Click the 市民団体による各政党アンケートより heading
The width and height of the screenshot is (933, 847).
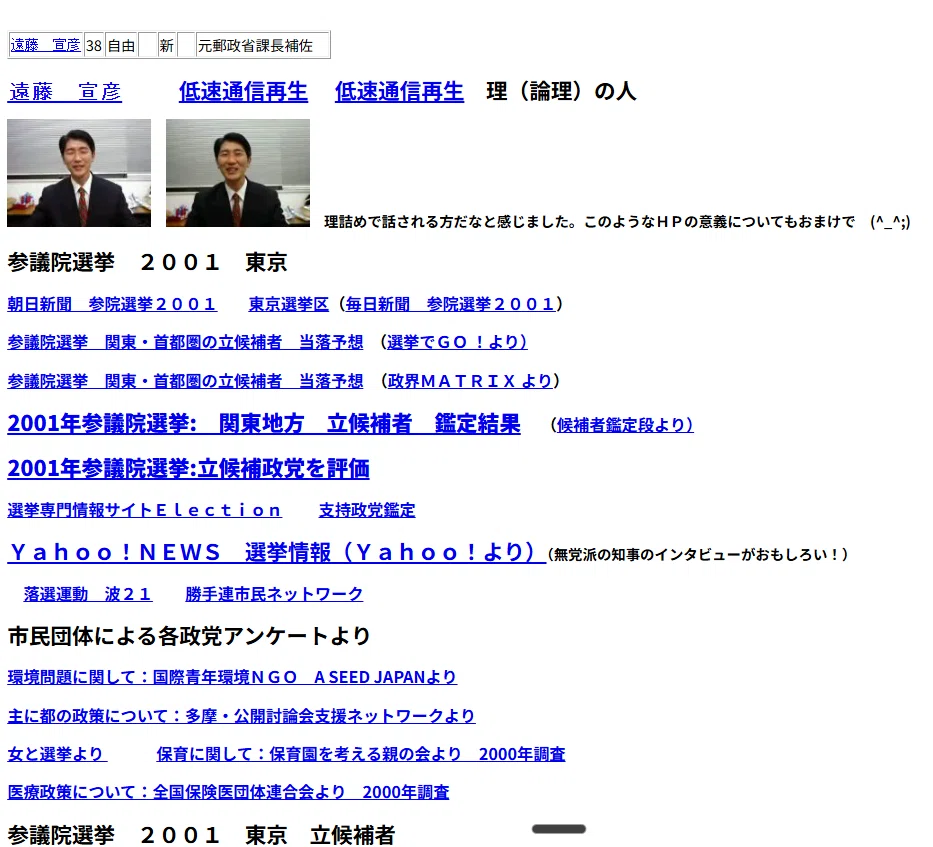click(189, 636)
